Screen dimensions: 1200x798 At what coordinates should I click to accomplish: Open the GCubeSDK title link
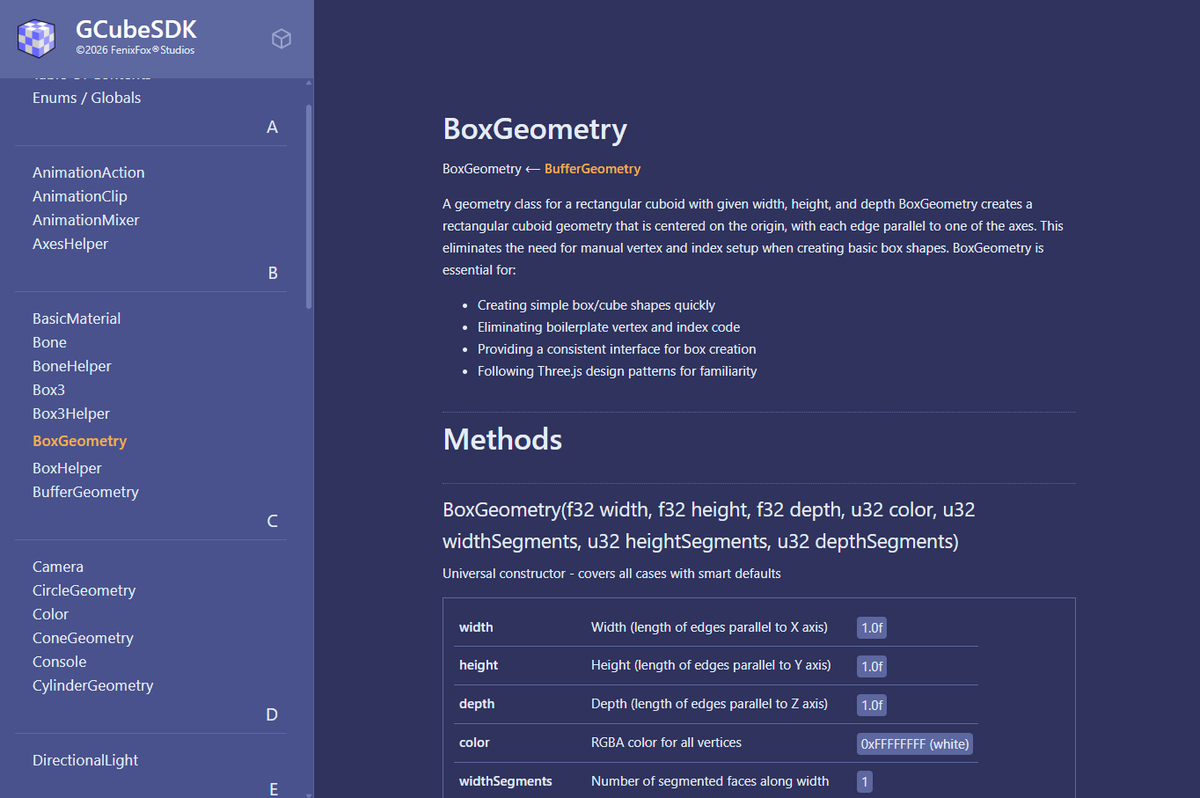(135, 28)
